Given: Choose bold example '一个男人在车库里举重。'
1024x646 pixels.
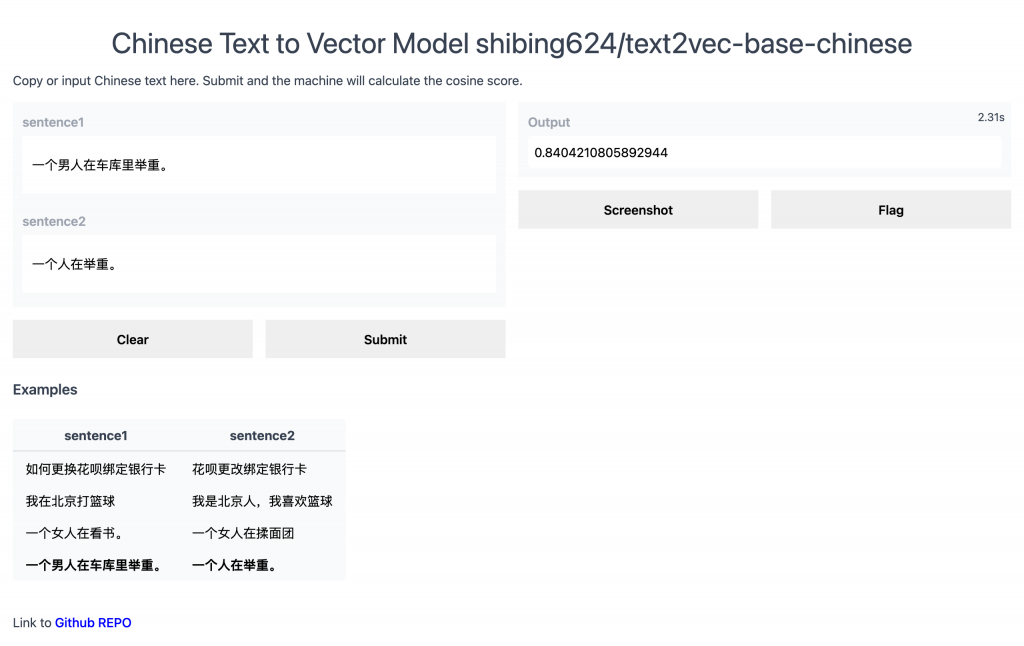Looking at the screenshot, I should tap(94, 565).
